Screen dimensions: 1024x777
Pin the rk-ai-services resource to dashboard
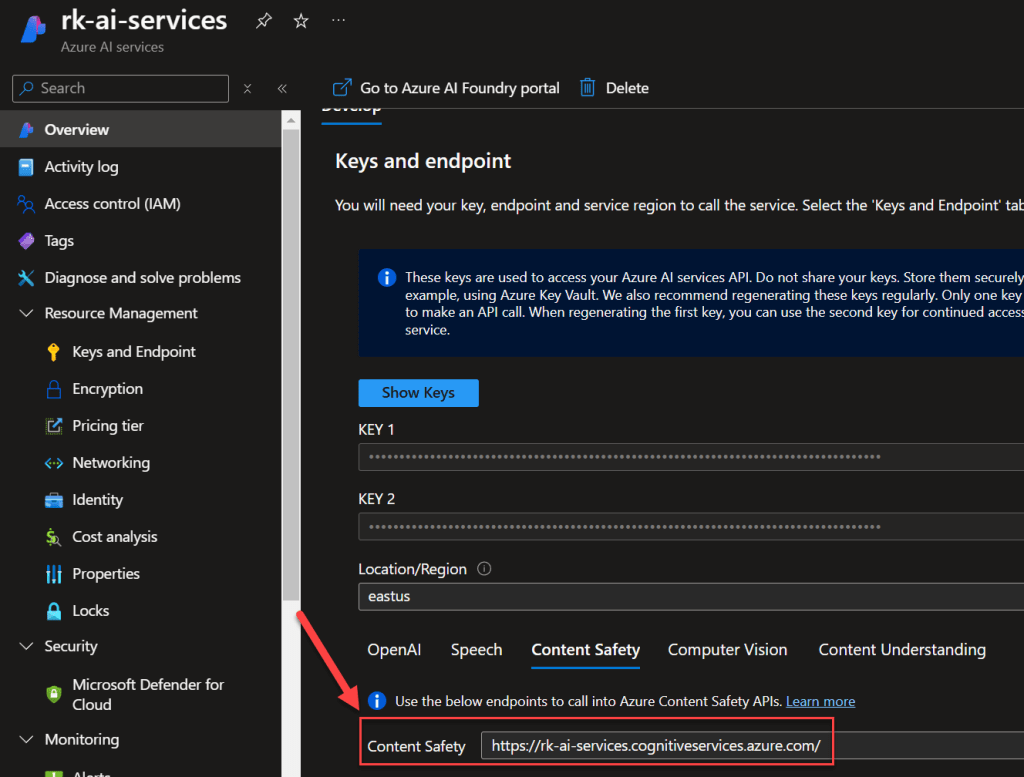pyautogui.click(x=264, y=20)
